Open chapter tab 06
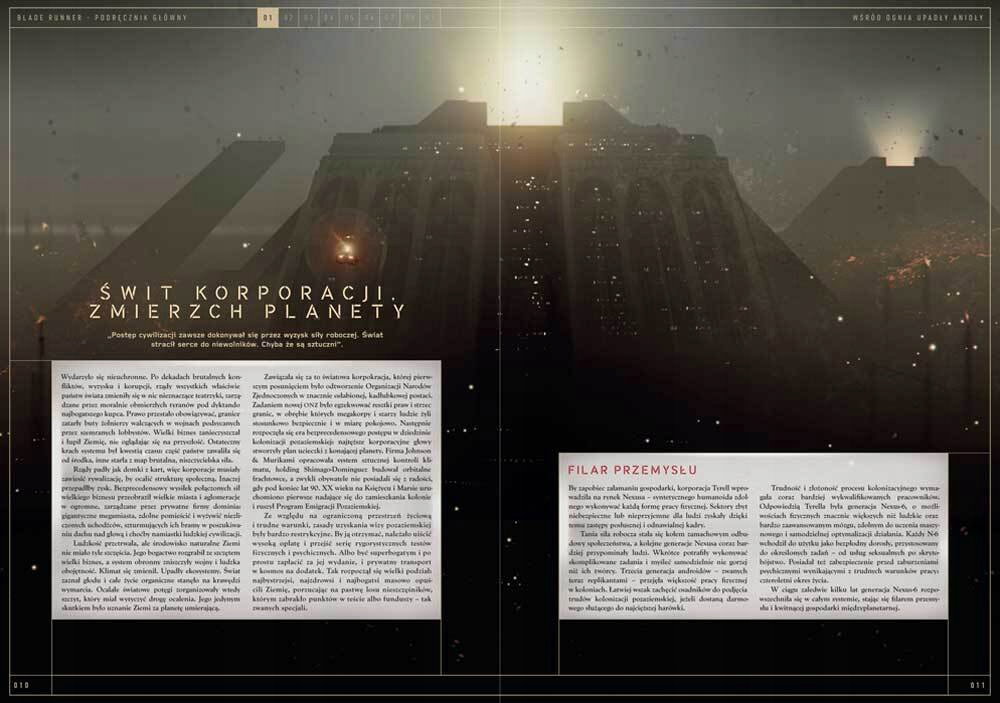The image size is (1000, 703). pos(369,18)
